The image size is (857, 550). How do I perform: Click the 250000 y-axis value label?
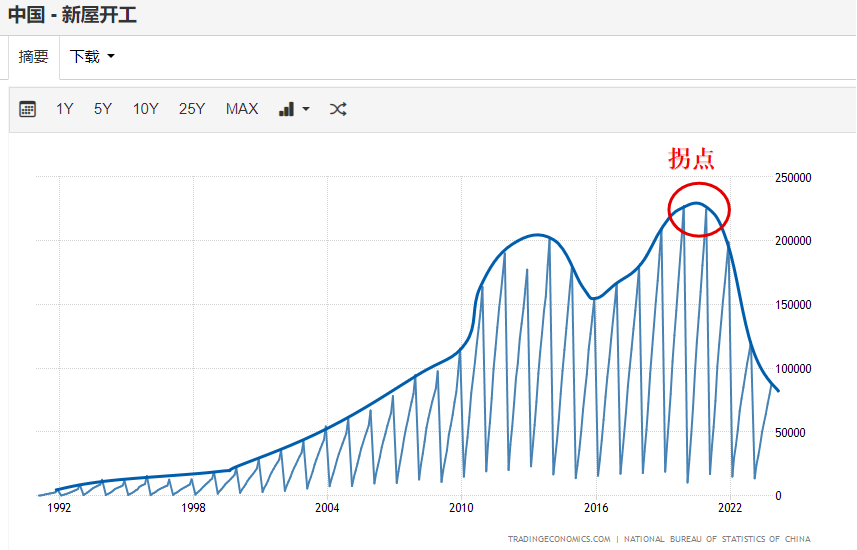[793, 178]
